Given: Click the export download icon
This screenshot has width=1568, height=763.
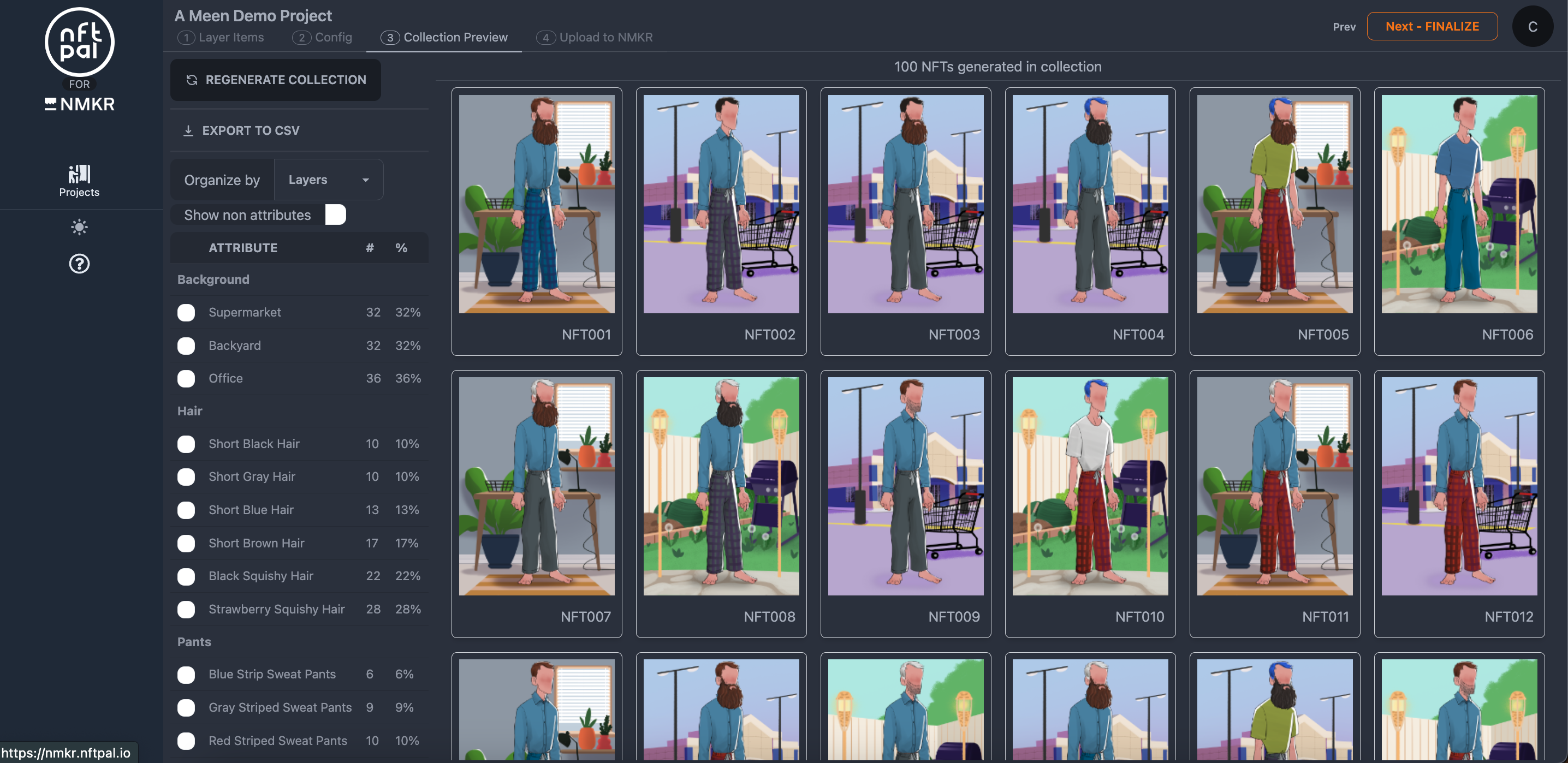Looking at the screenshot, I should [x=188, y=130].
